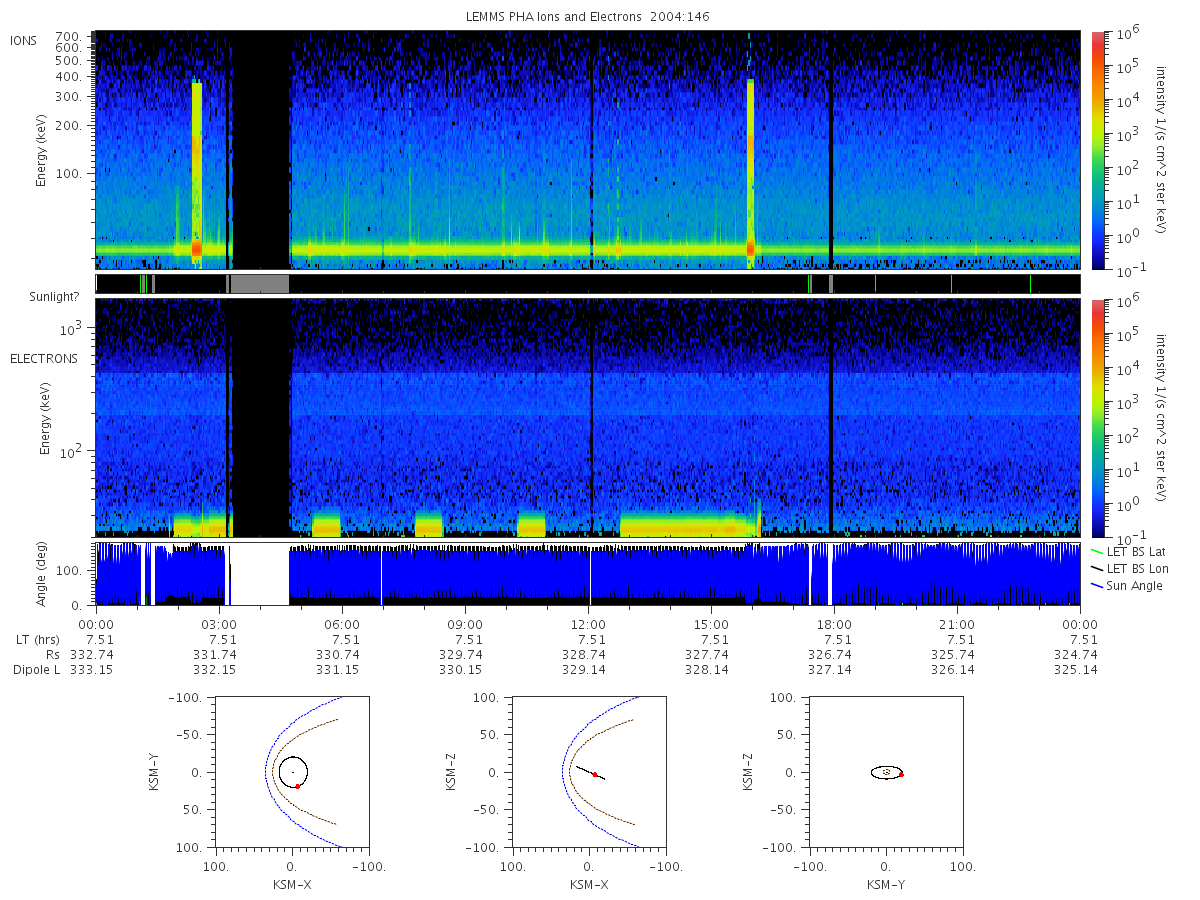This screenshot has height=900, width=1200.
Task: Click the black data gap in the ion spectrogram
Action: coord(261,150)
